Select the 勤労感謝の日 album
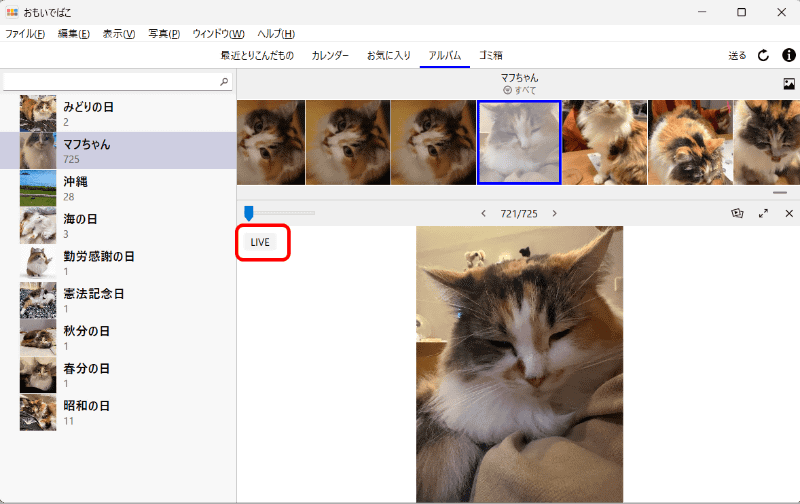 click(118, 263)
